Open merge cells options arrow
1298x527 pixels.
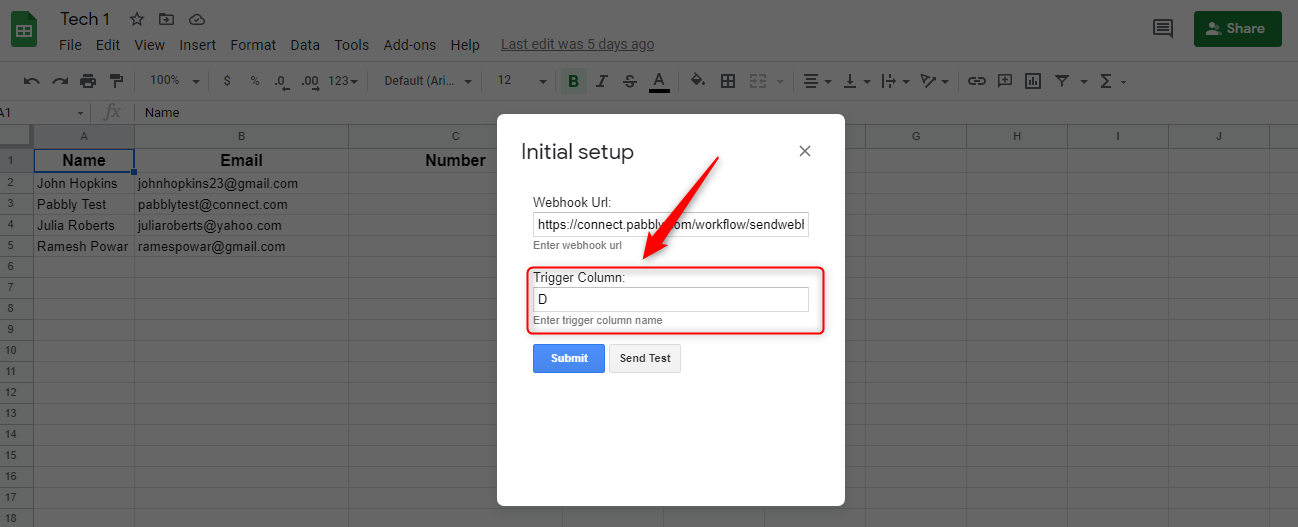click(779, 82)
